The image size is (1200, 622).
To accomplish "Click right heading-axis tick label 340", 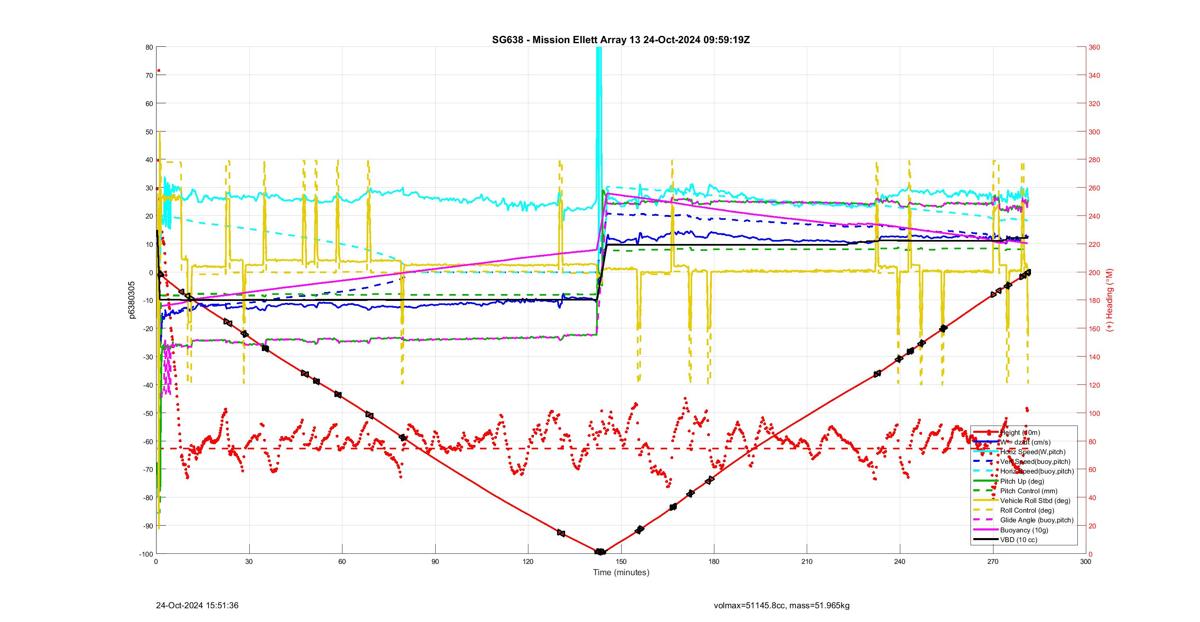I will (1095, 75).
